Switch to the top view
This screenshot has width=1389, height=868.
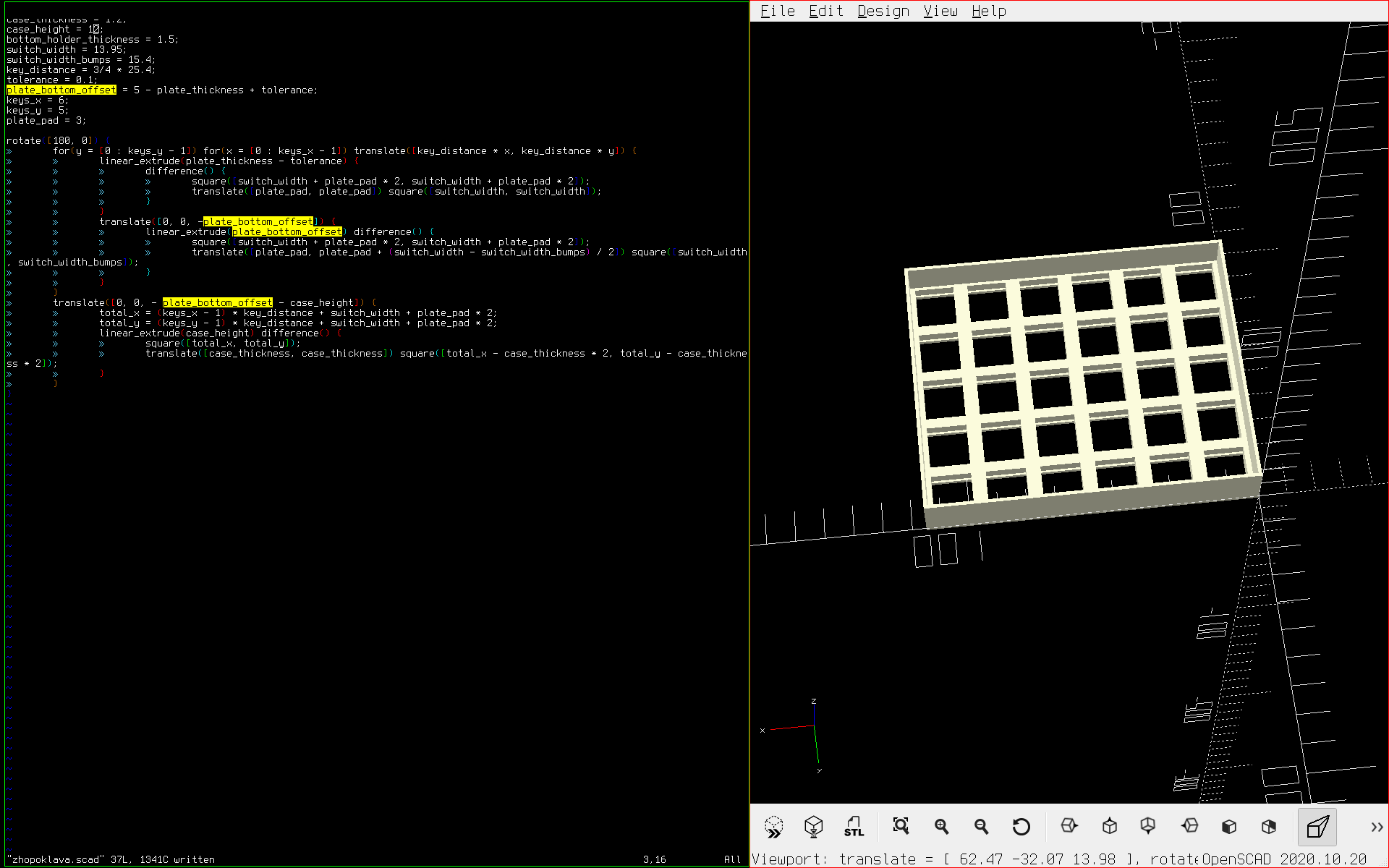click(x=1109, y=826)
